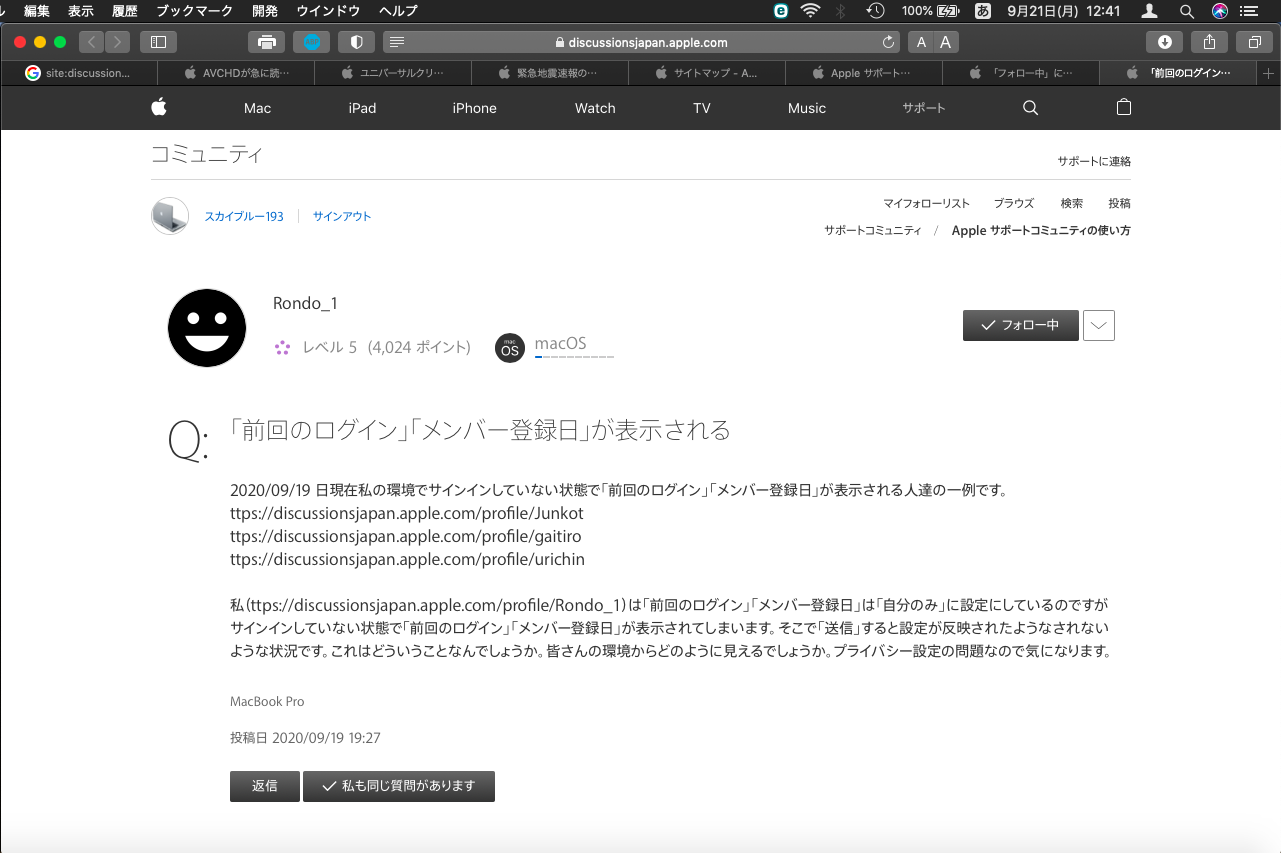Switch to the ユニバーサルクリ tab
Viewport: 1281px width, 853px height.
point(393,73)
